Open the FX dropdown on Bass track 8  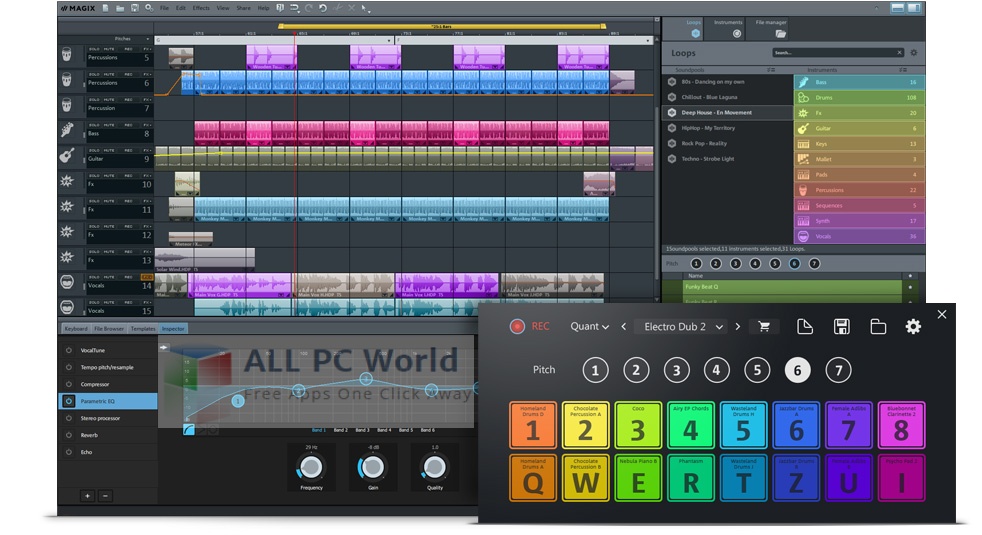click(147, 125)
